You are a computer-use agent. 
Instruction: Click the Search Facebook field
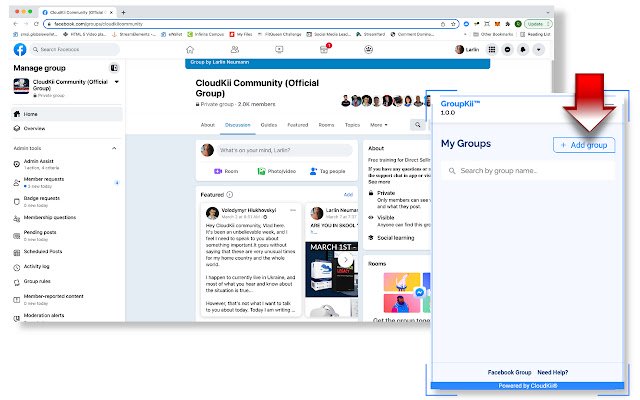coord(76,49)
